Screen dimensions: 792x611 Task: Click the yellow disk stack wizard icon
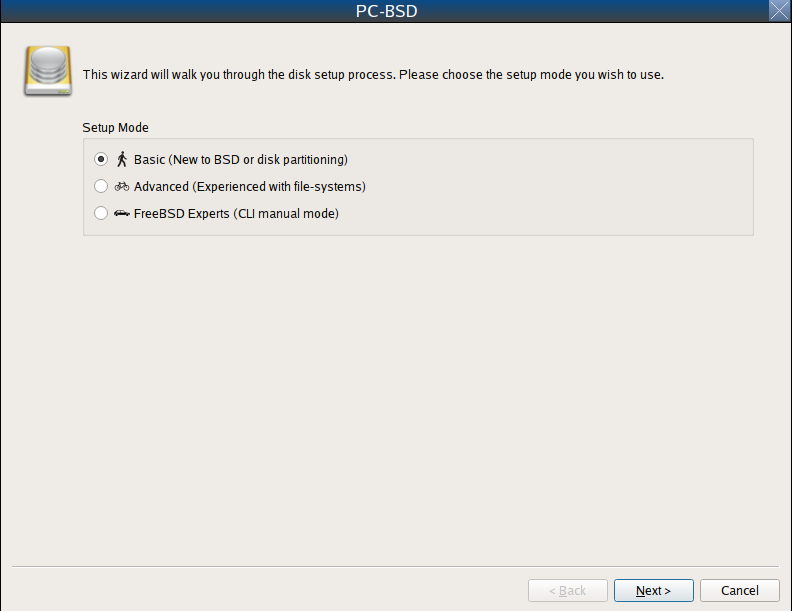pos(48,71)
